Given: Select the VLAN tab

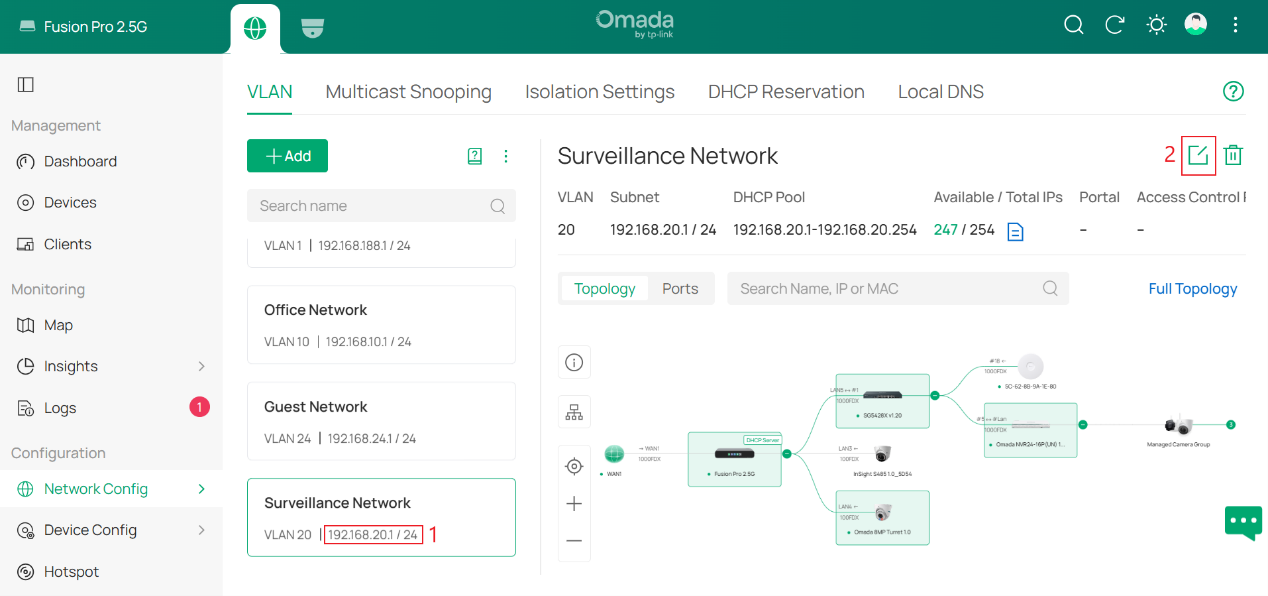Looking at the screenshot, I should (270, 92).
